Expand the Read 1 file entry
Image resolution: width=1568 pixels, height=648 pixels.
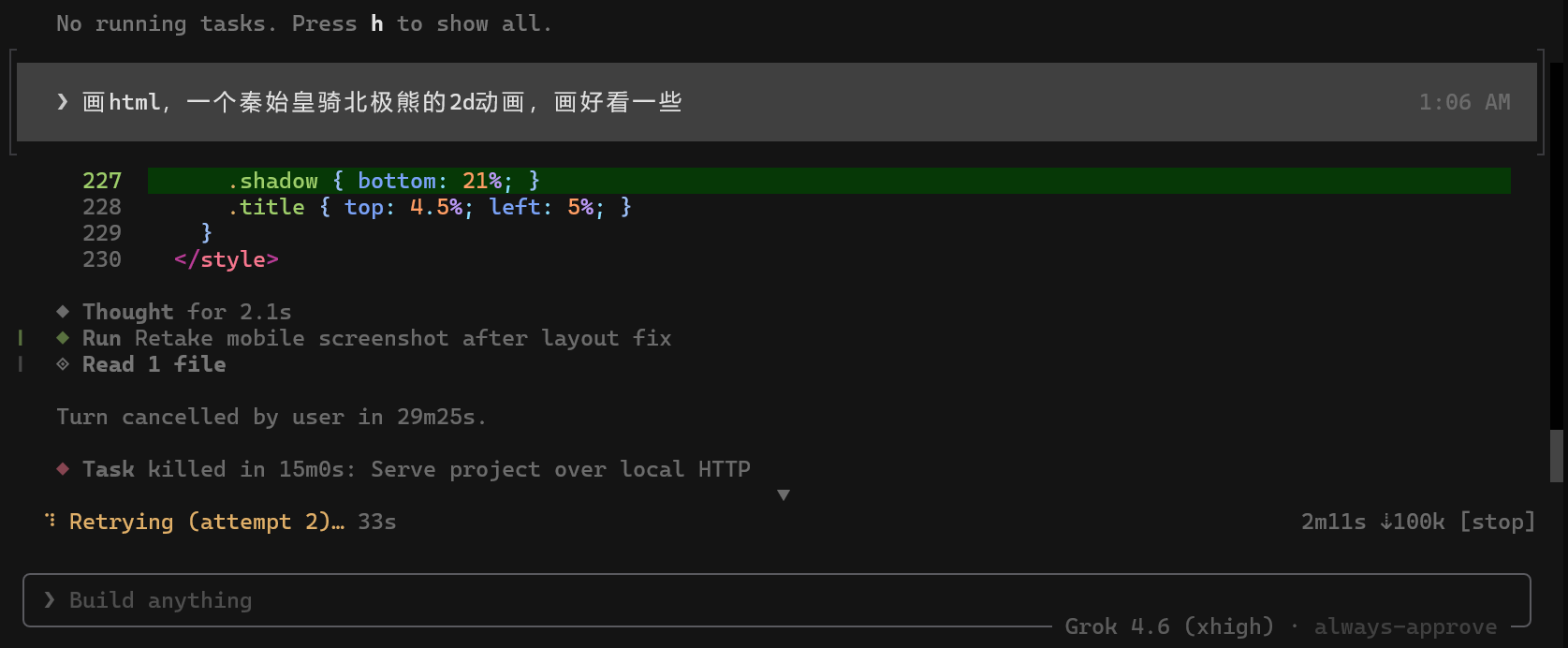tap(154, 364)
